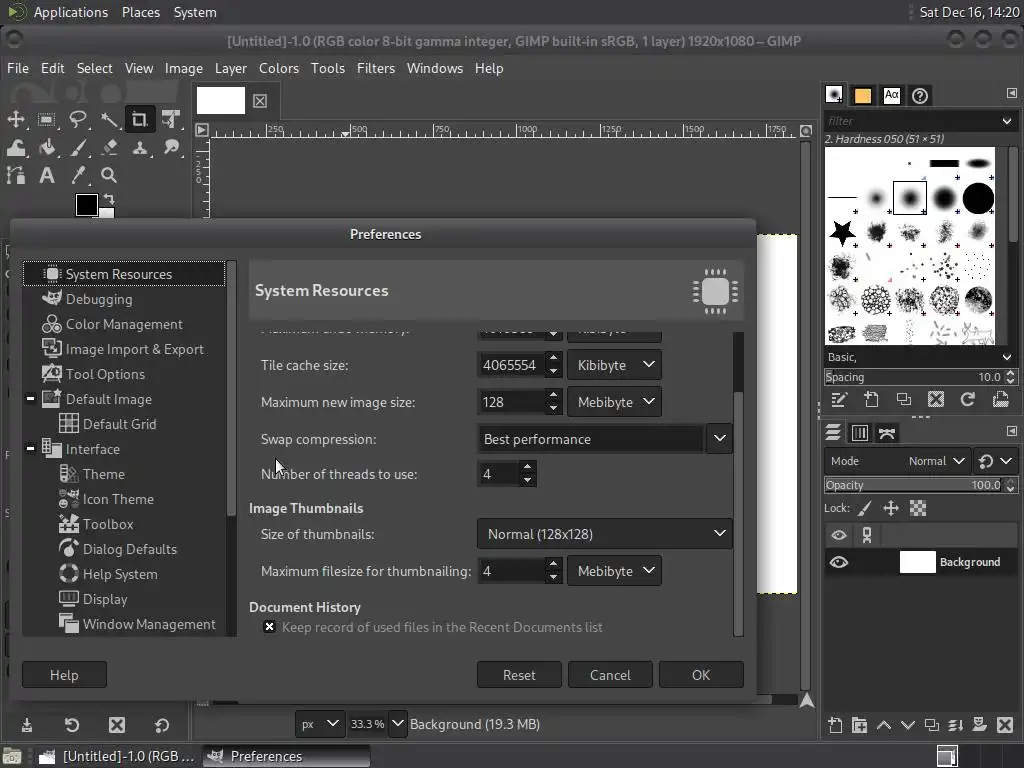Select the Paintbrush tool

coord(78,148)
